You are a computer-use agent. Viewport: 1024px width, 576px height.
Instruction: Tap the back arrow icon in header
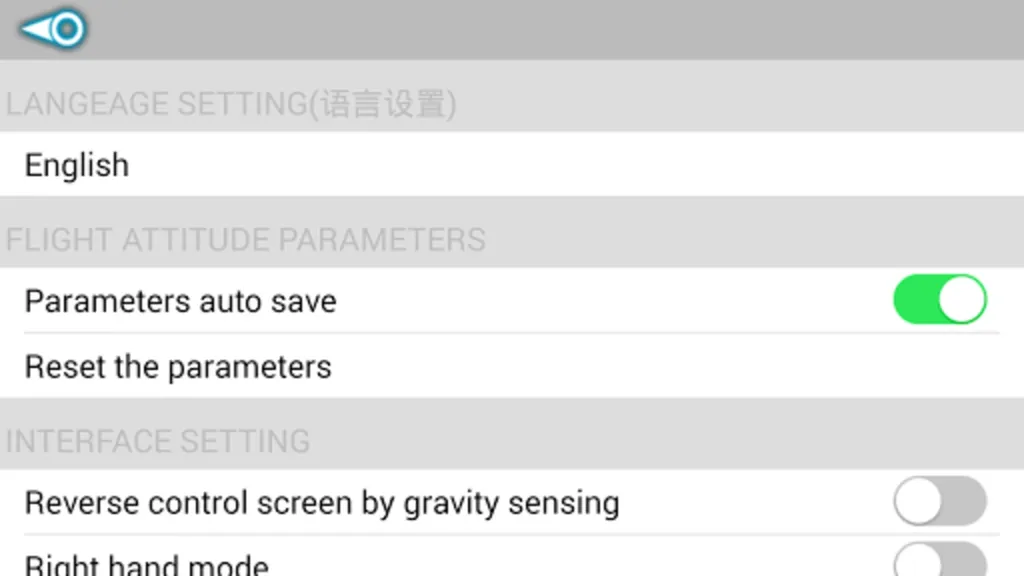[54, 29]
